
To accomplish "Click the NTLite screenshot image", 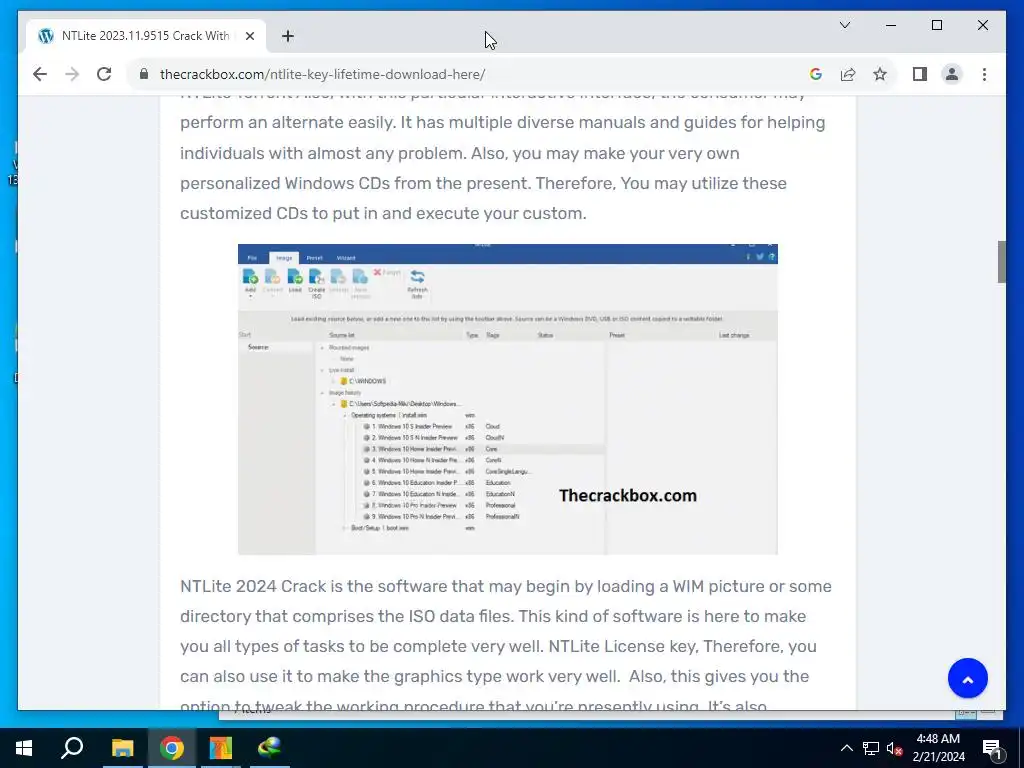I will (507, 400).
